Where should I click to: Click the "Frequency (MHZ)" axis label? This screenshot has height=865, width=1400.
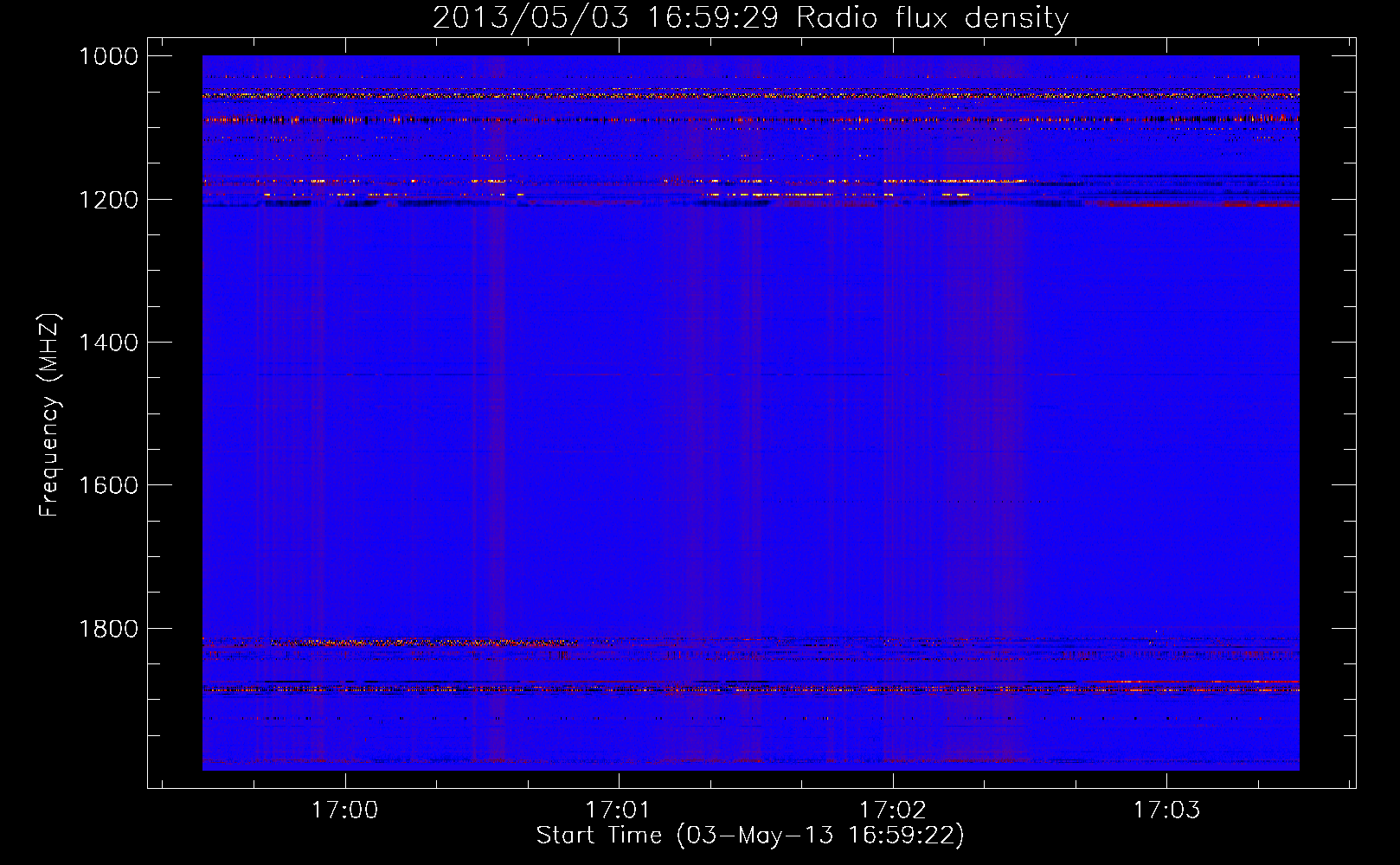[x=49, y=415]
